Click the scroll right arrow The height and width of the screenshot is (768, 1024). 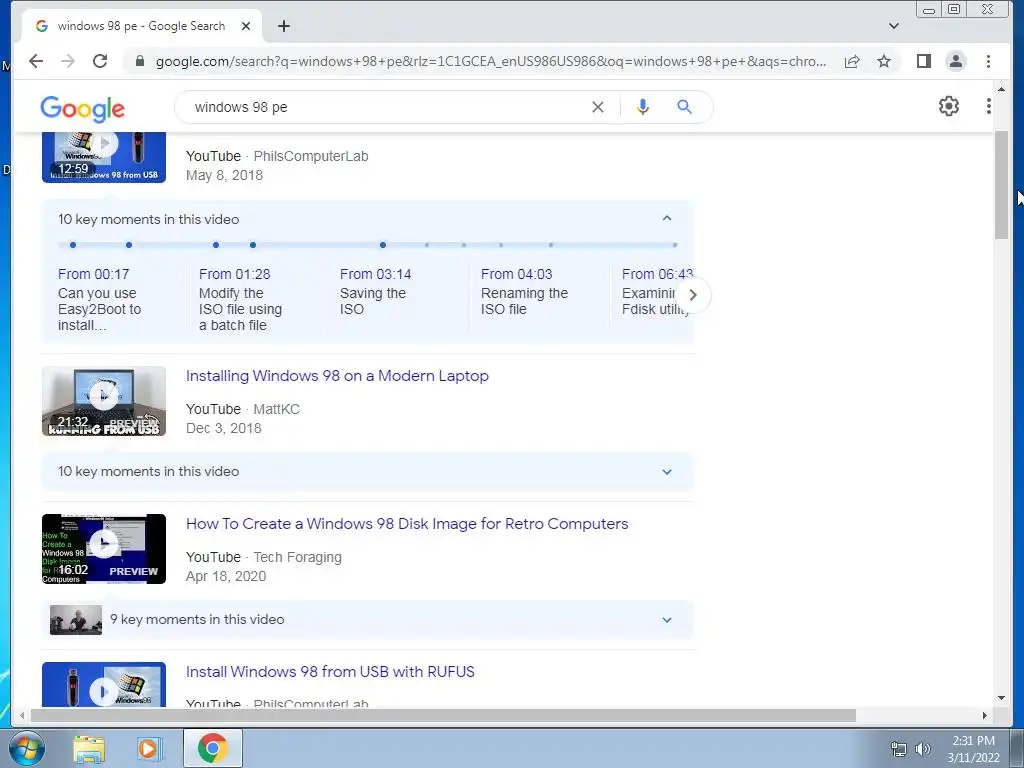click(984, 716)
